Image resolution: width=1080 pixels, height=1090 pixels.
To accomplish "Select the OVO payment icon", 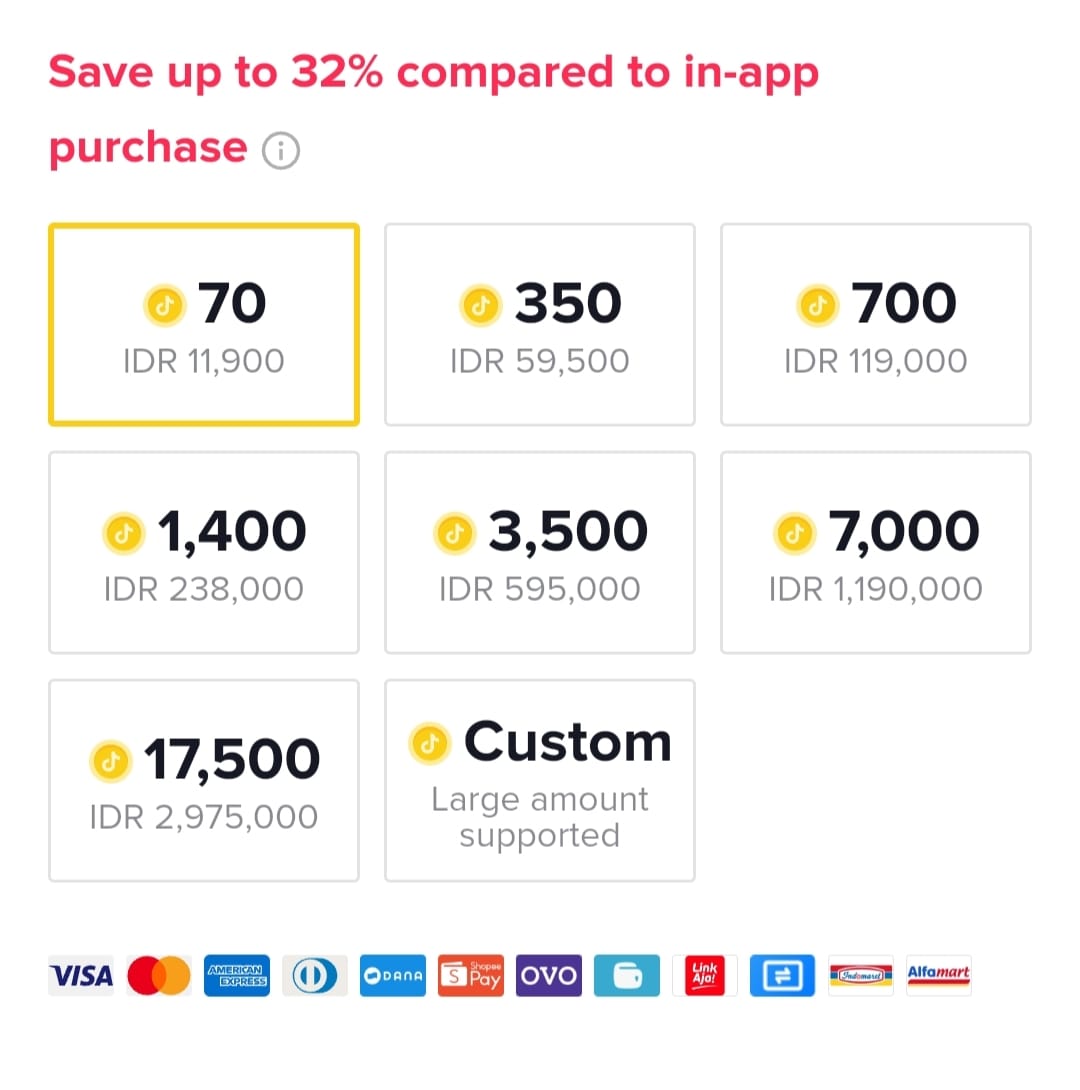I will (548, 975).
